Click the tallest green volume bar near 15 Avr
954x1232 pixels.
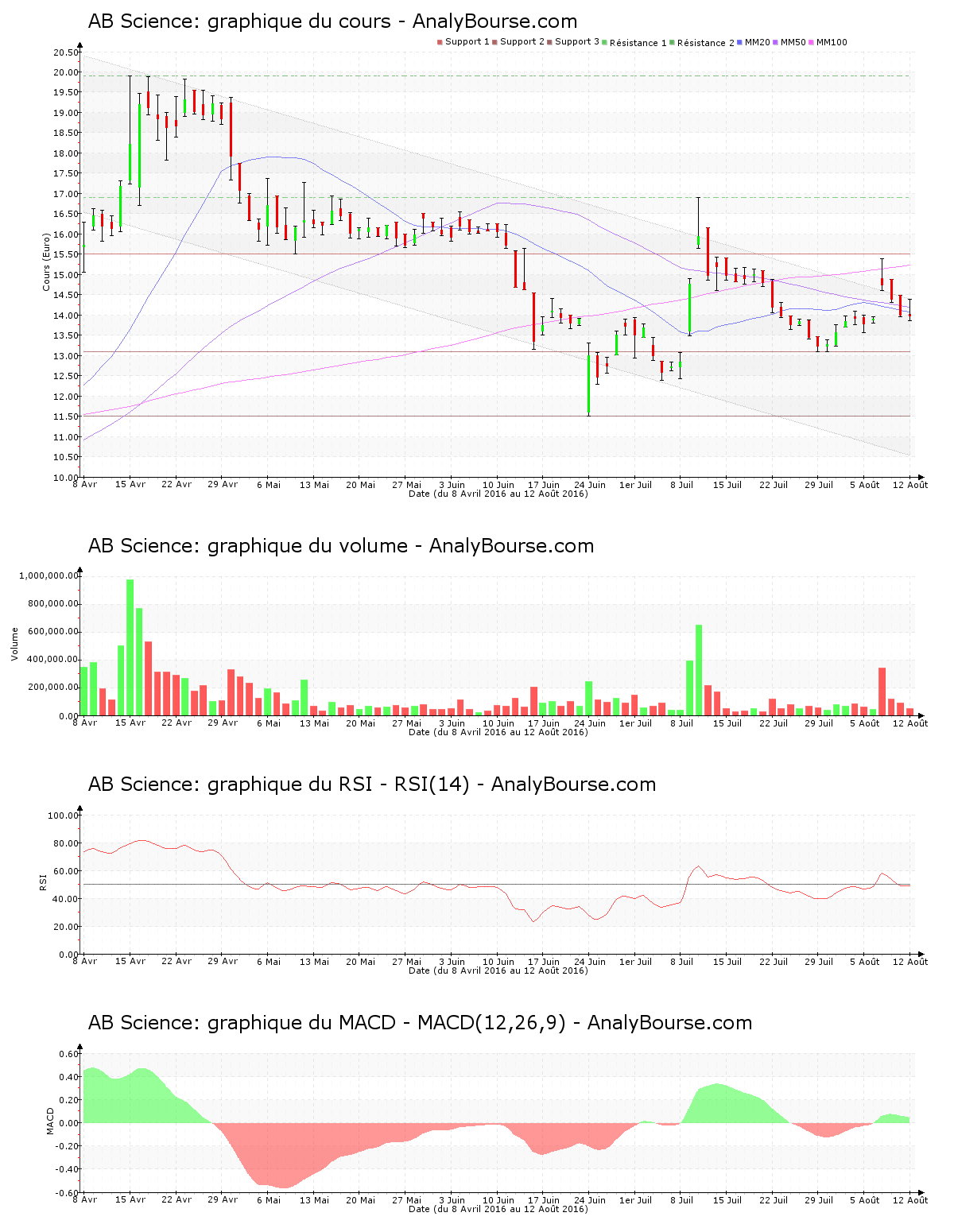[x=130, y=648]
